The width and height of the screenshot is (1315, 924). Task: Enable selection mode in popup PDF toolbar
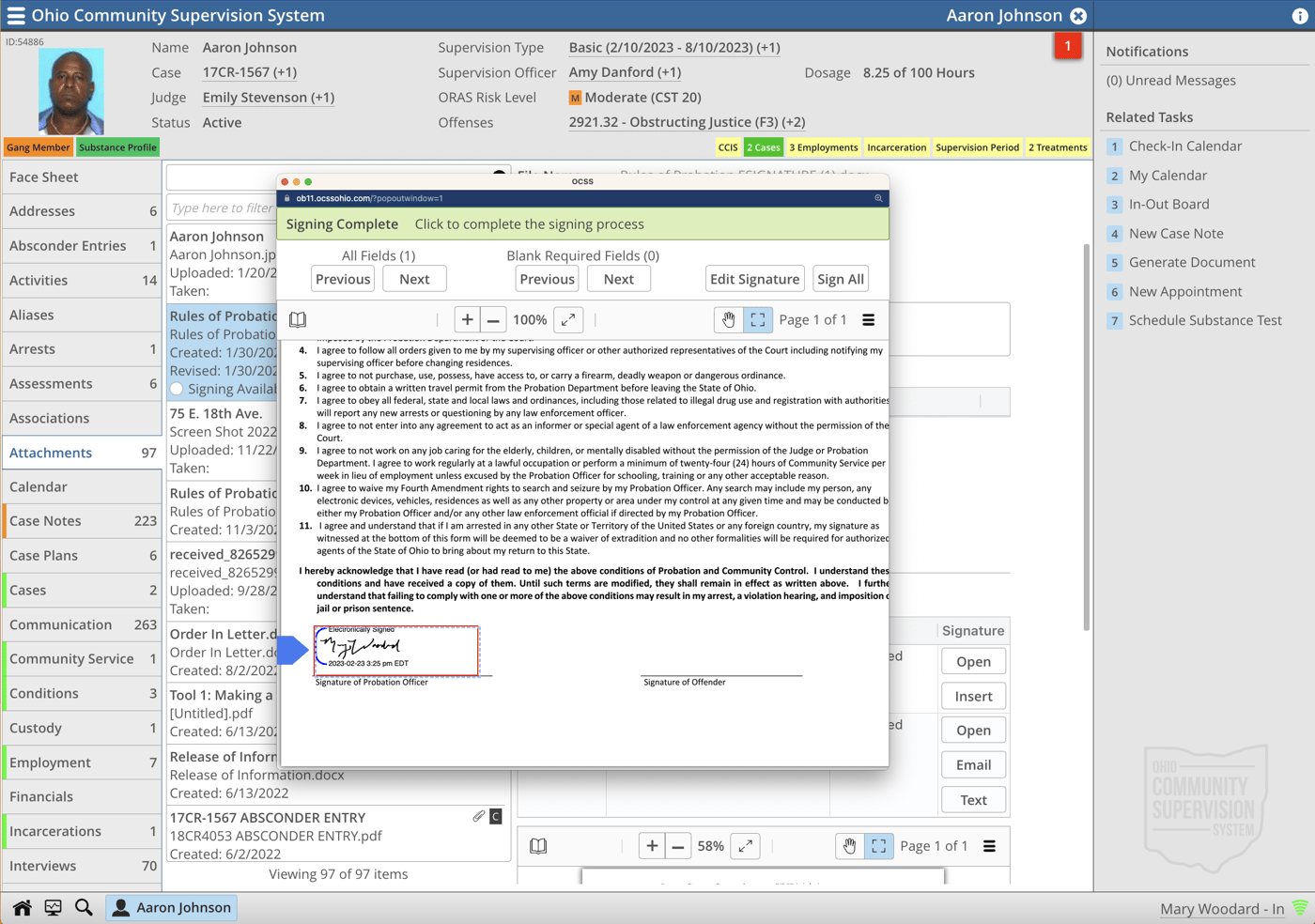point(758,320)
